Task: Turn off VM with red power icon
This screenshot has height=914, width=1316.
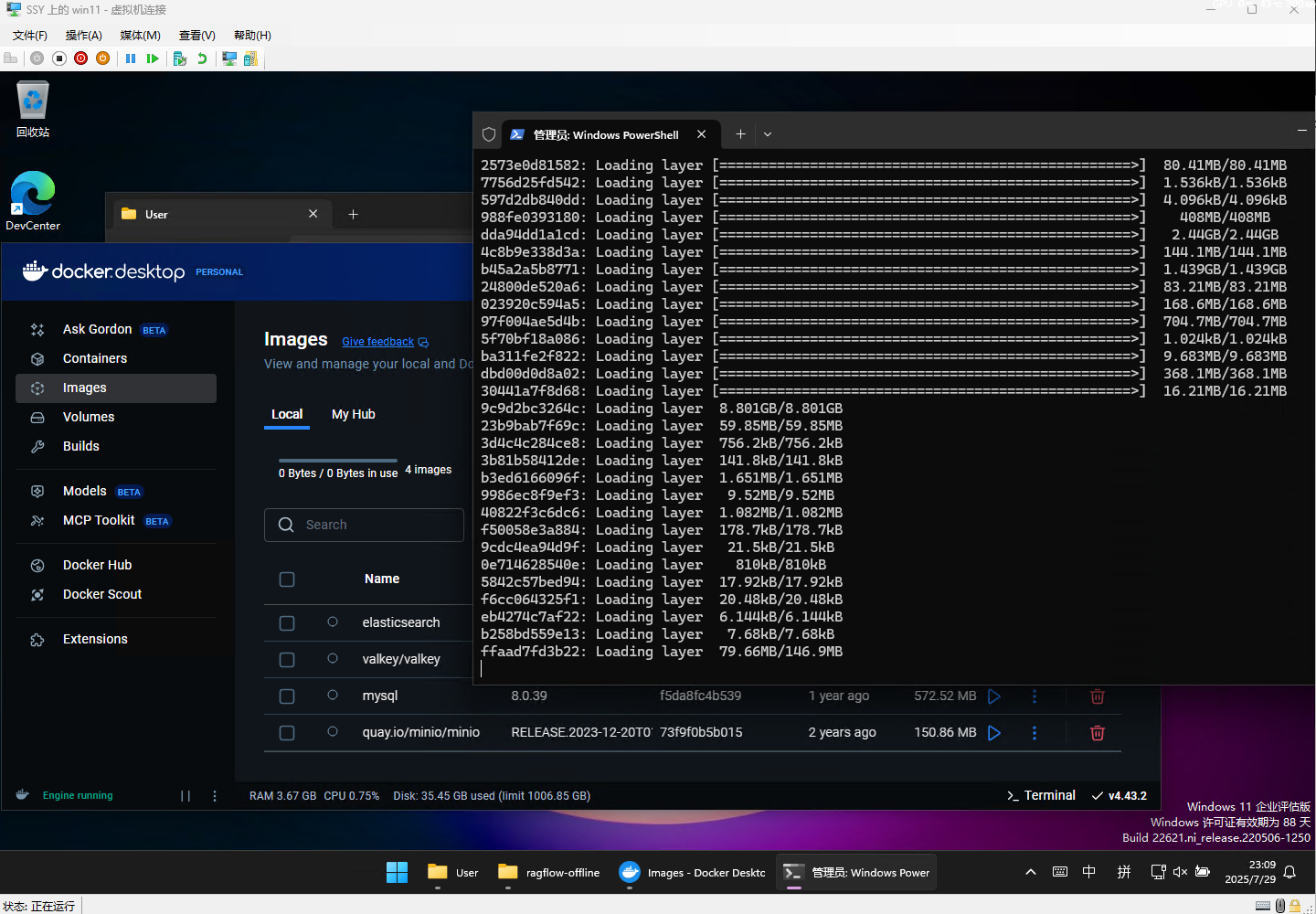Action: 81,58
